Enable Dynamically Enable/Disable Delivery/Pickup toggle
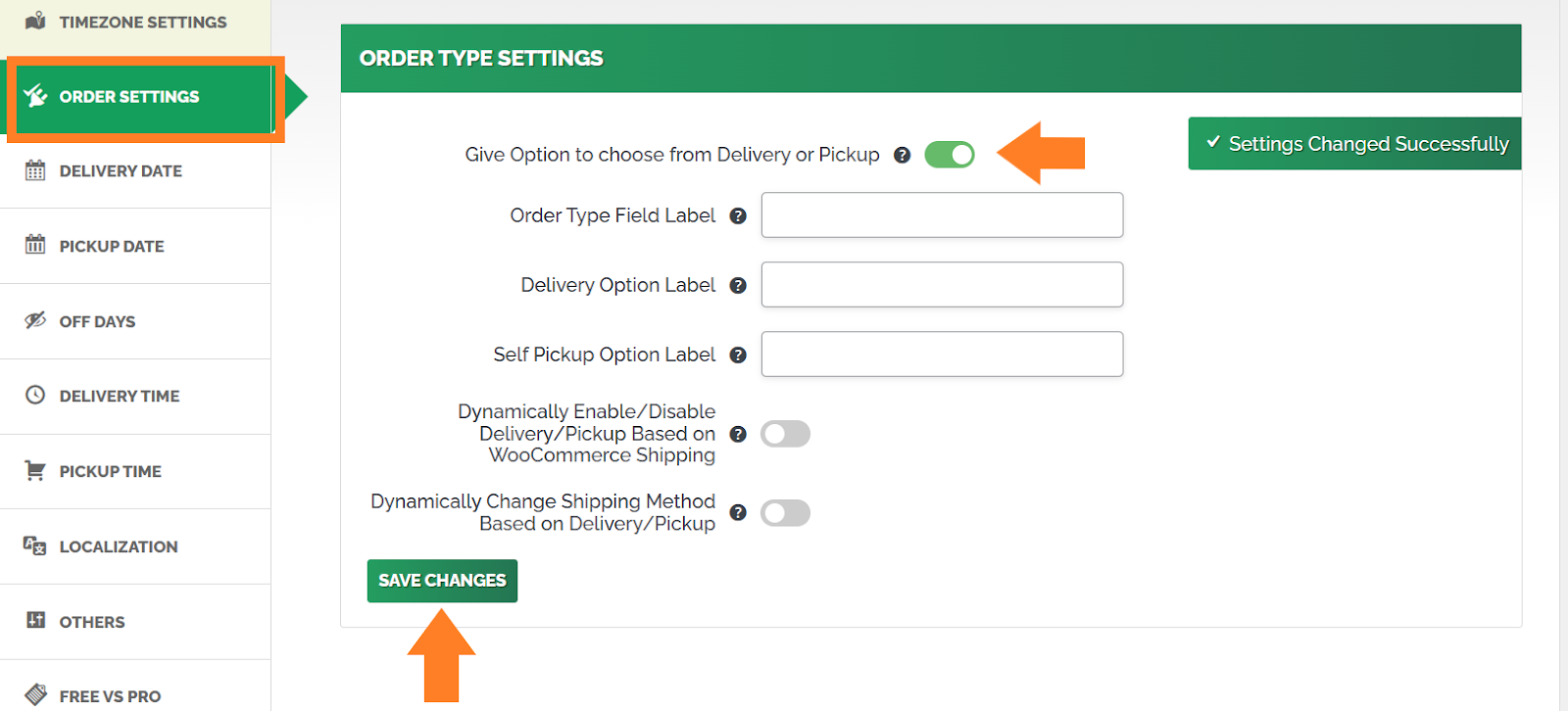 tap(785, 434)
